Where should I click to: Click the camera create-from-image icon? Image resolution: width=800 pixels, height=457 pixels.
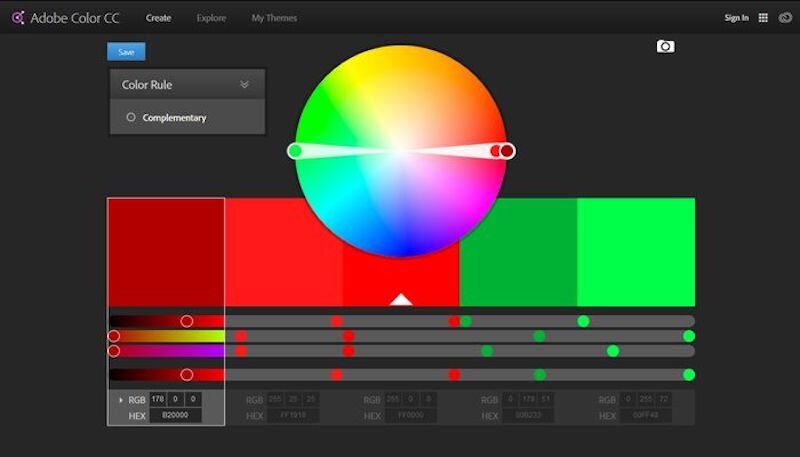point(665,46)
